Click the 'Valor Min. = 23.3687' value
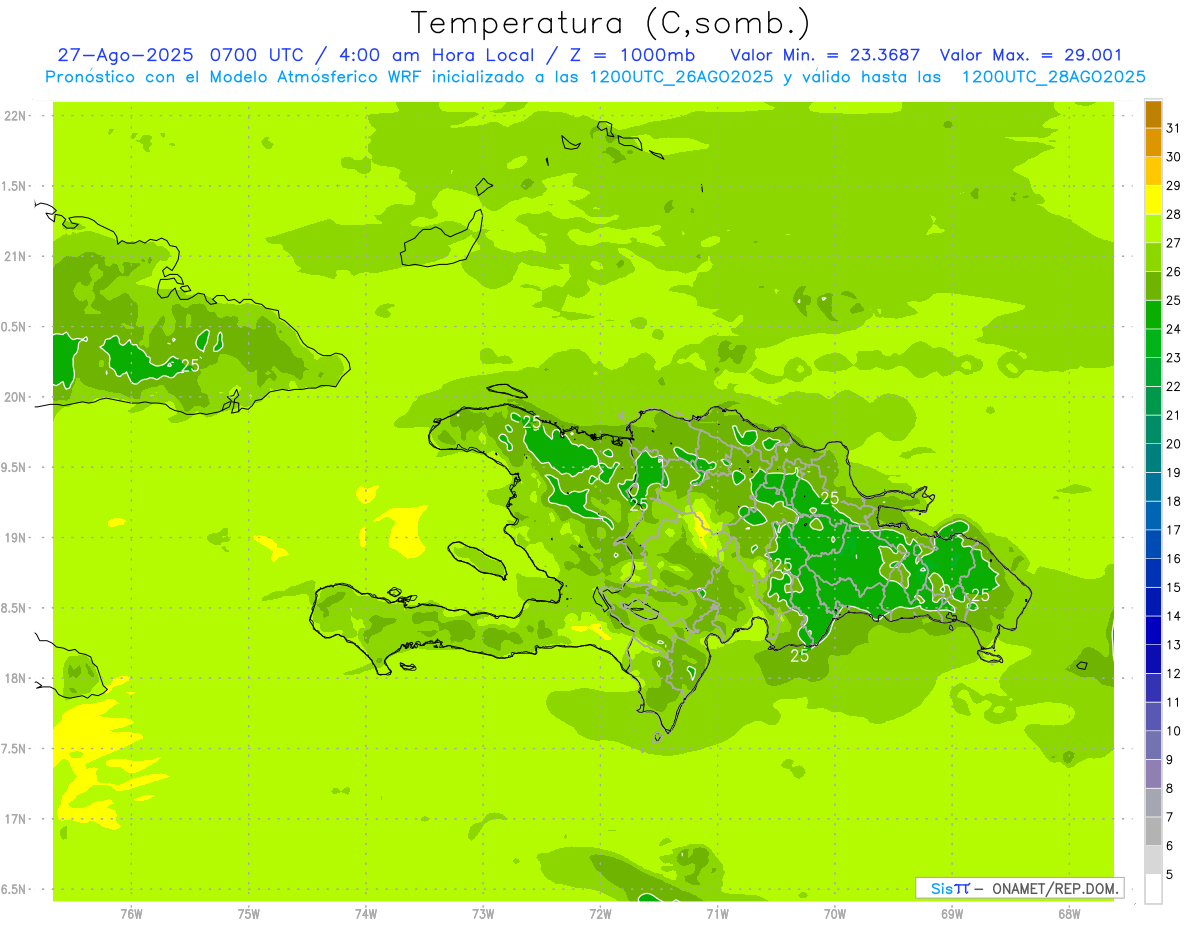Viewport: 1200px width, 927px height. (825, 55)
